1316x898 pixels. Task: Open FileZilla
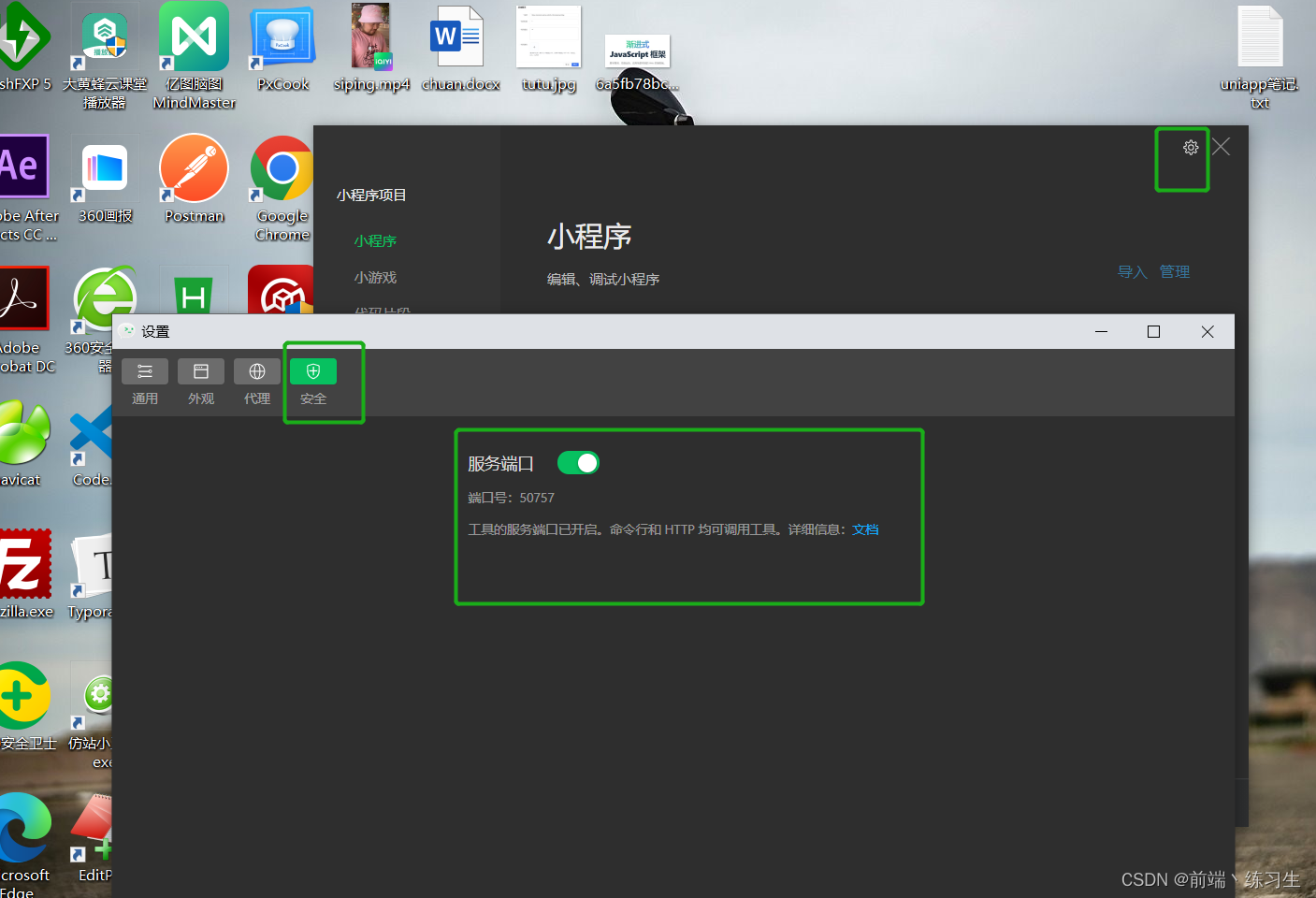click(26, 564)
